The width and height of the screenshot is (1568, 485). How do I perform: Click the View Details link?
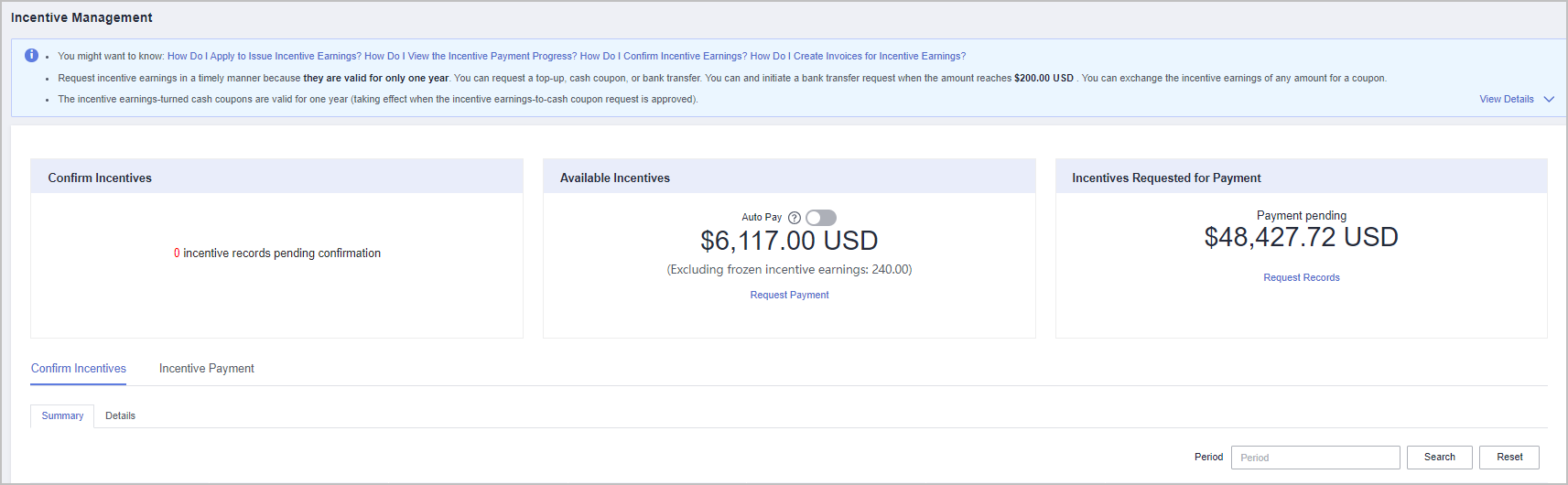pyautogui.click(x=1506, y=99)
